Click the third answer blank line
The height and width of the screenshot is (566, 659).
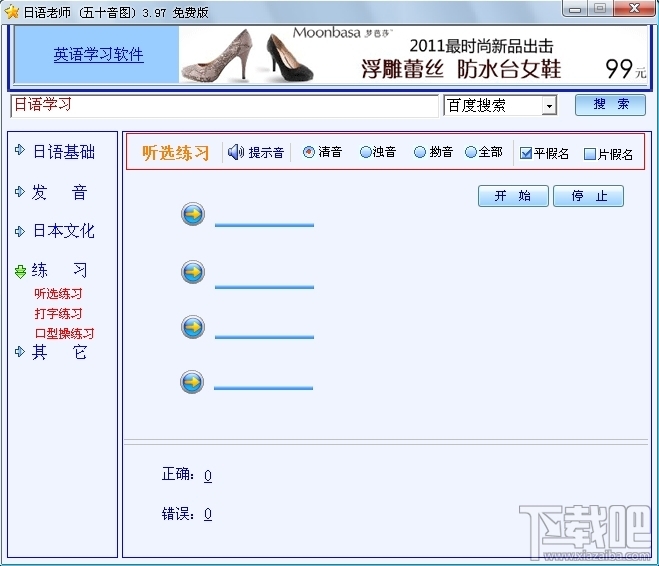pyautogui.click(x=264, y=337)
